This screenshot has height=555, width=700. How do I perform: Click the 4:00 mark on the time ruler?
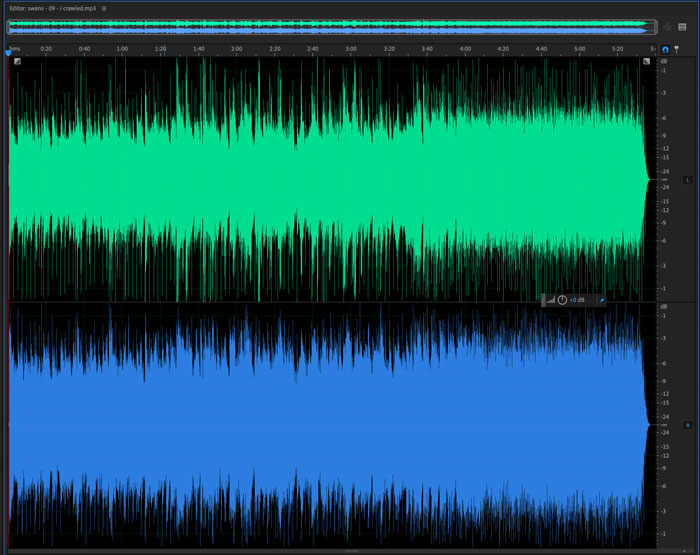(465, 49)
